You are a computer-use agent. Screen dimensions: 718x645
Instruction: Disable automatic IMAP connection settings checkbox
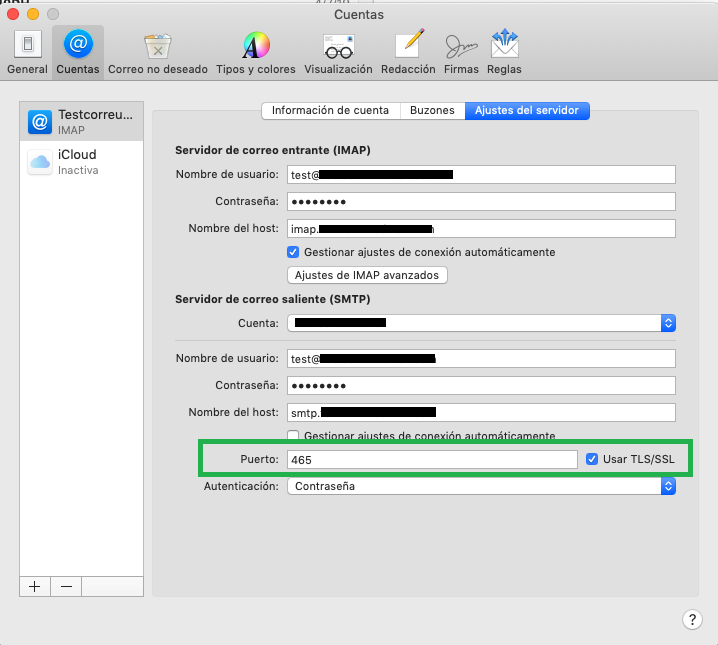click(x=293, y=252)
